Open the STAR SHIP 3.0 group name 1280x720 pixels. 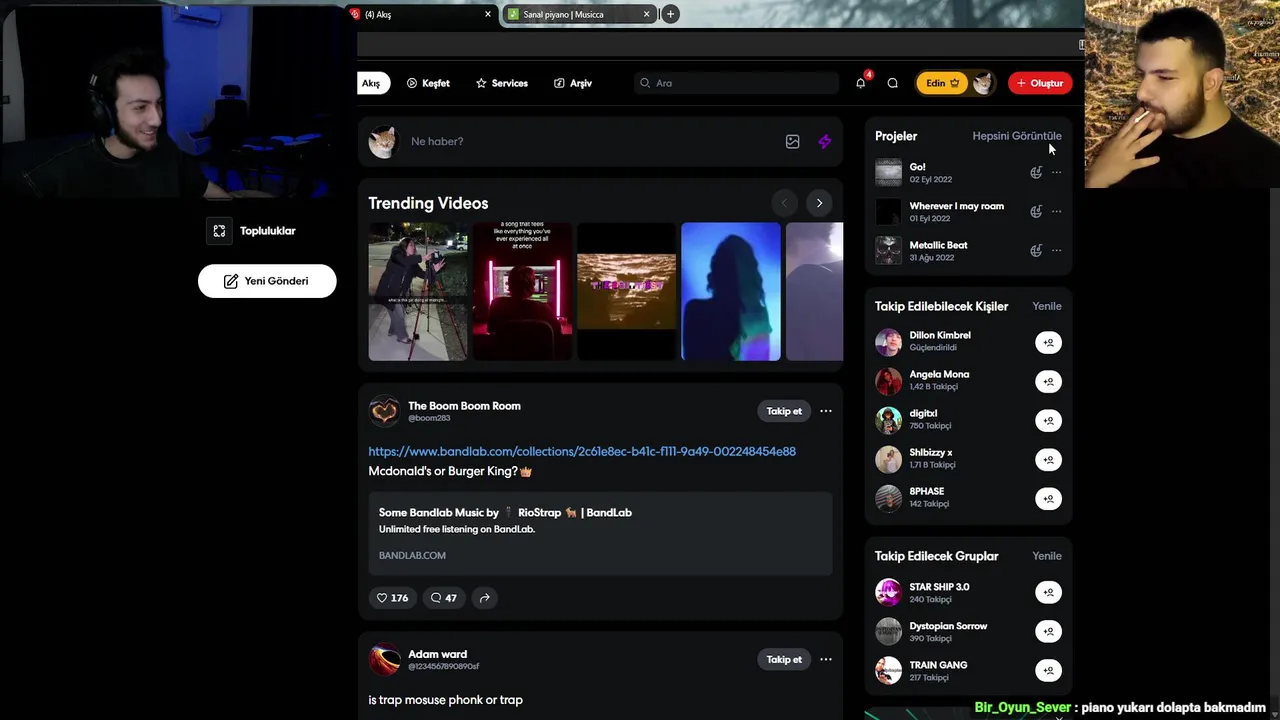point(939,587)
